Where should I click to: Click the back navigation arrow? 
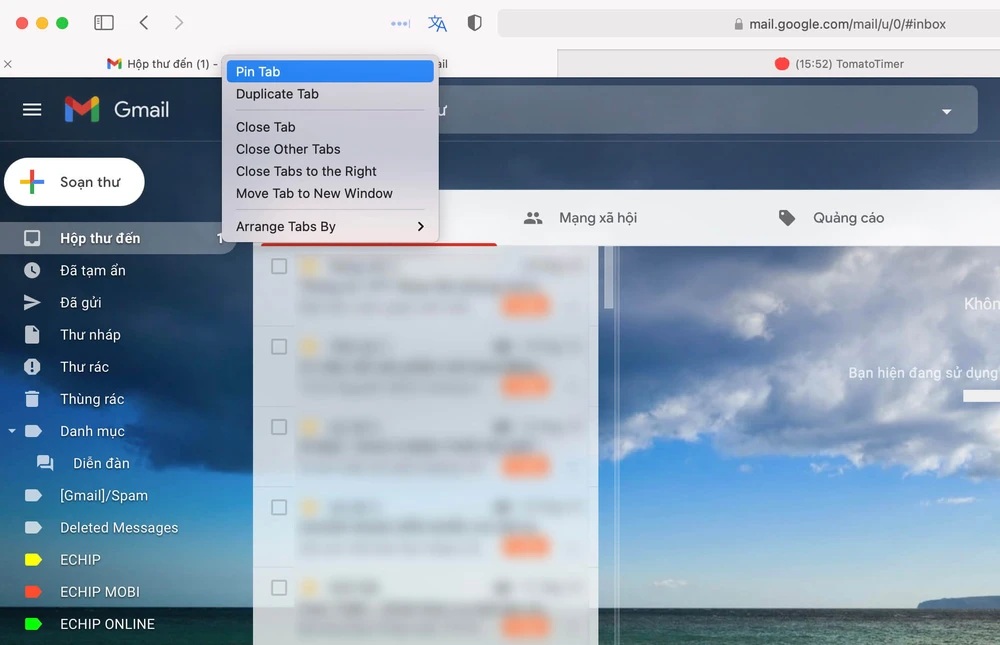(144, 21)
